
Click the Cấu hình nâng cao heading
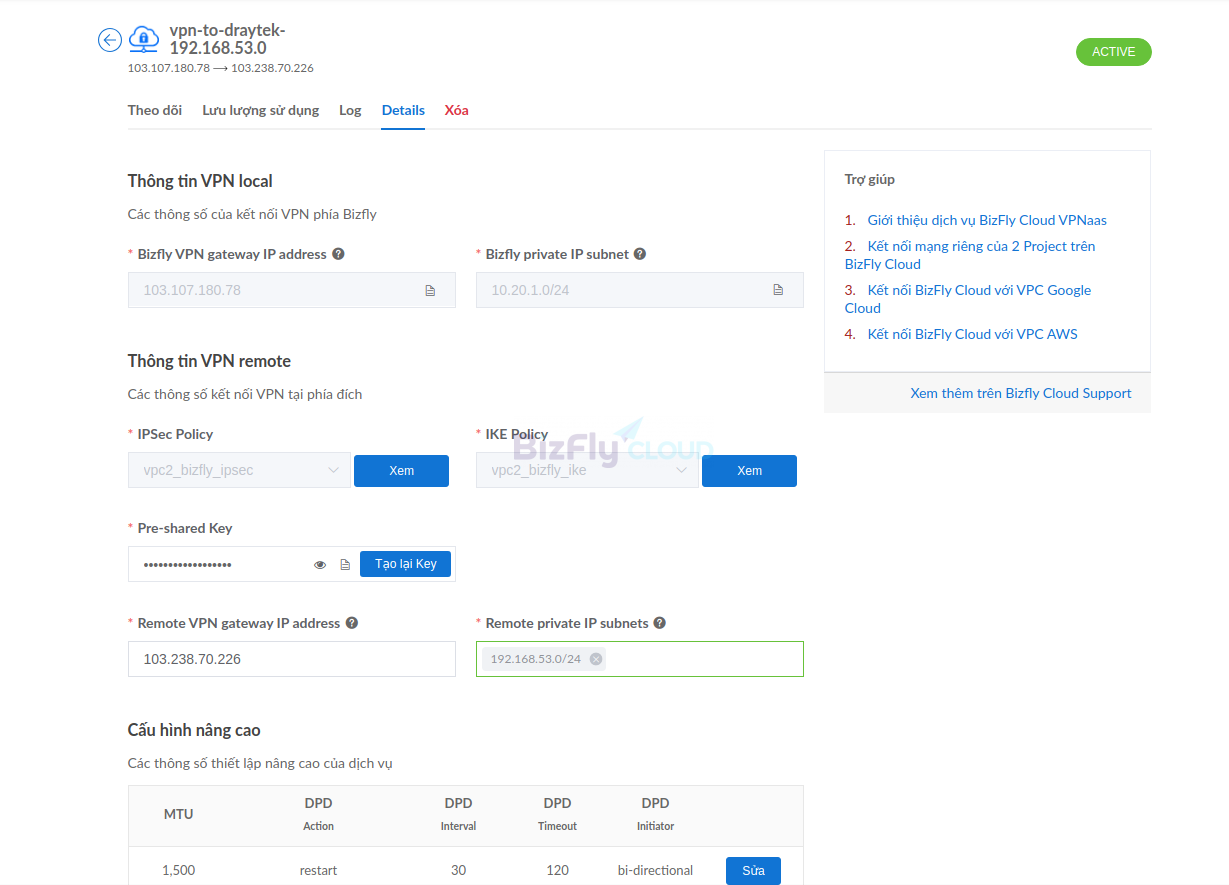coord(194,730)
